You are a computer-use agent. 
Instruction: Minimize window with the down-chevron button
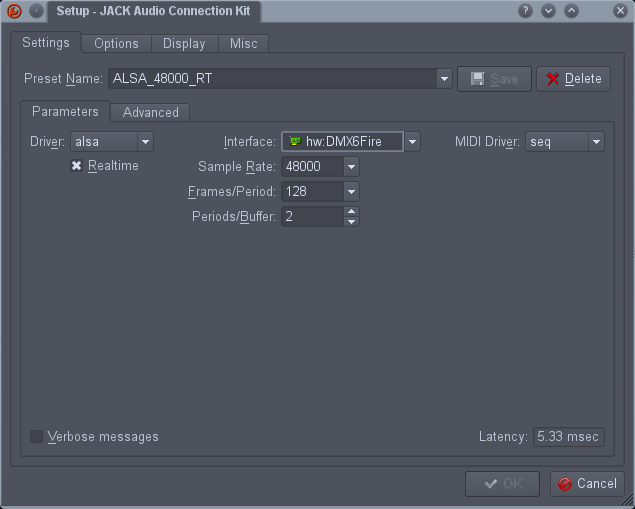[548, 11]
